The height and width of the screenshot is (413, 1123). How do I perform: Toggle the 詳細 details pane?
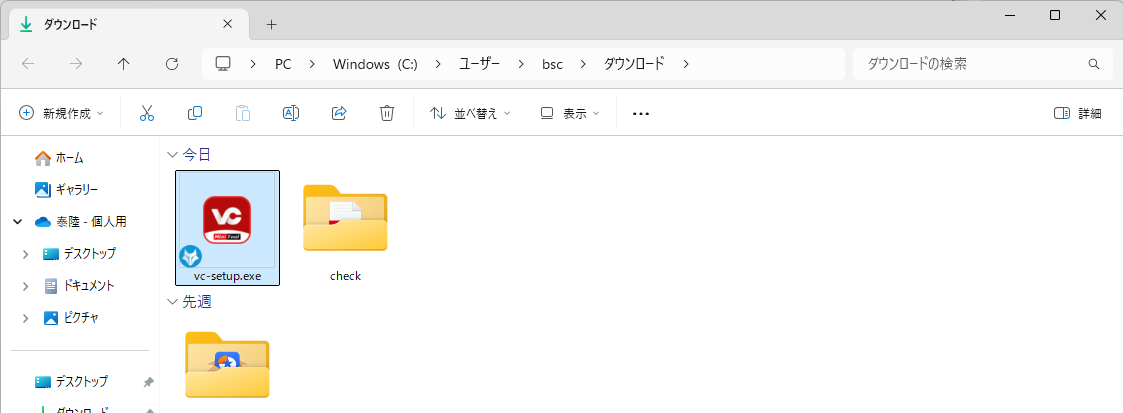coord(1078,113)
